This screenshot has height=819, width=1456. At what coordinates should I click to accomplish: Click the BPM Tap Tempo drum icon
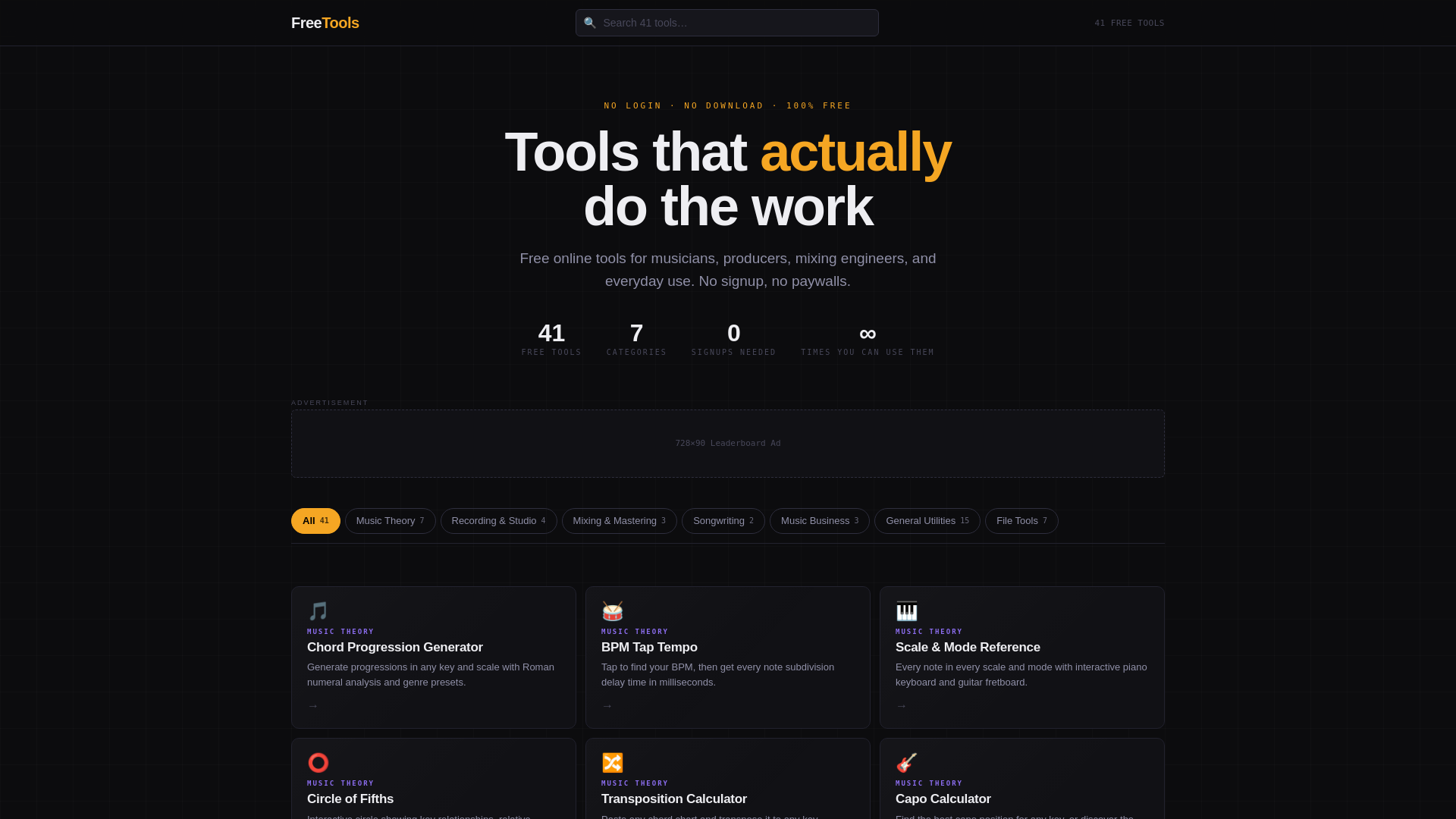tap(612, 611)
